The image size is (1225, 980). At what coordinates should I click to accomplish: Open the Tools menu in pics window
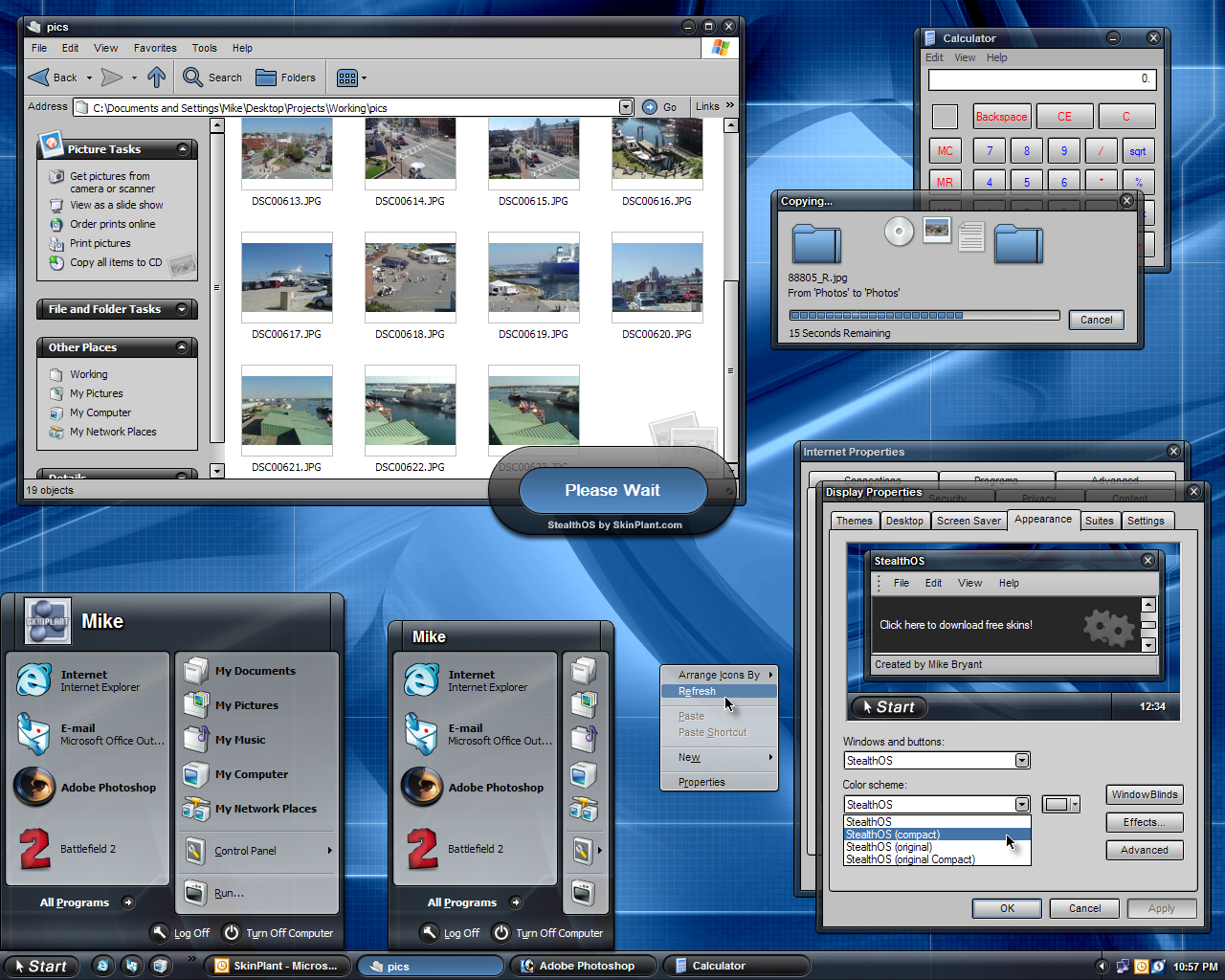click(205, 48)
